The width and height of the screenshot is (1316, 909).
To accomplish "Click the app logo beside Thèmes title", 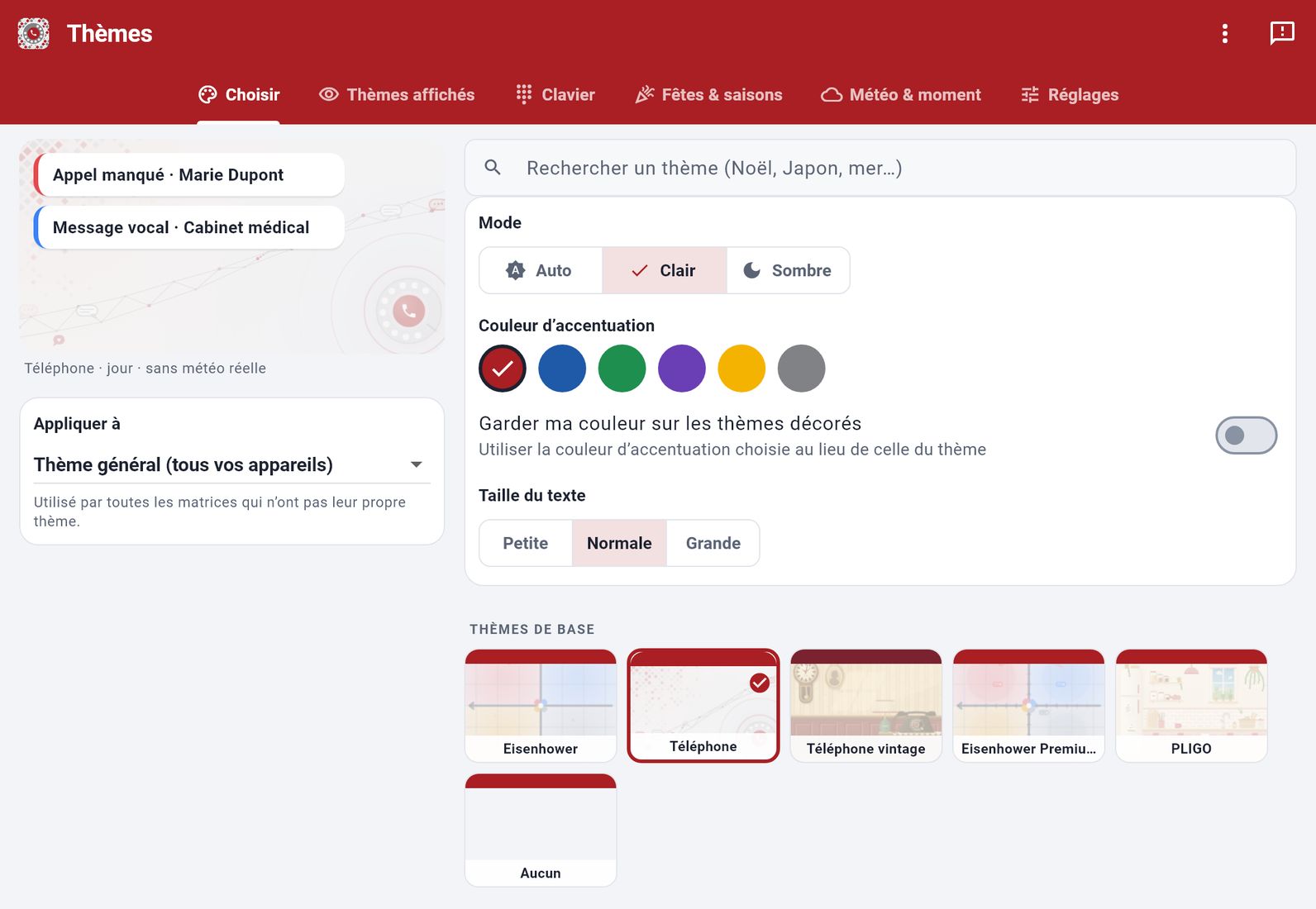I will [34, 34].
